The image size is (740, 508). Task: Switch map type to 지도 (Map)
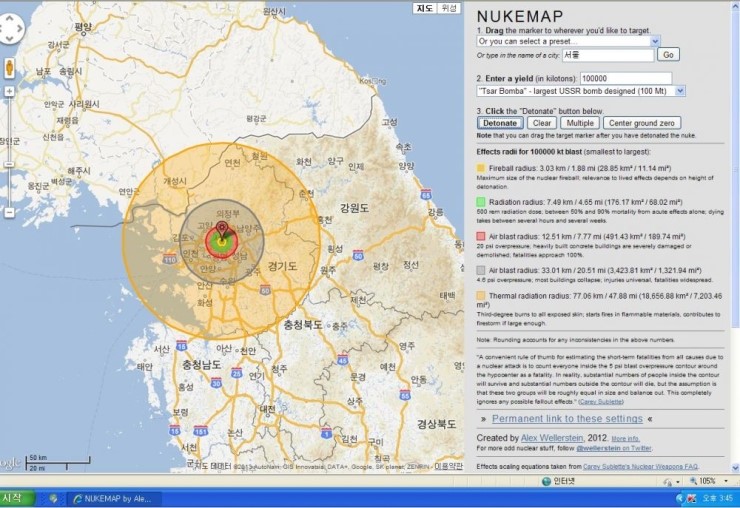424,8
